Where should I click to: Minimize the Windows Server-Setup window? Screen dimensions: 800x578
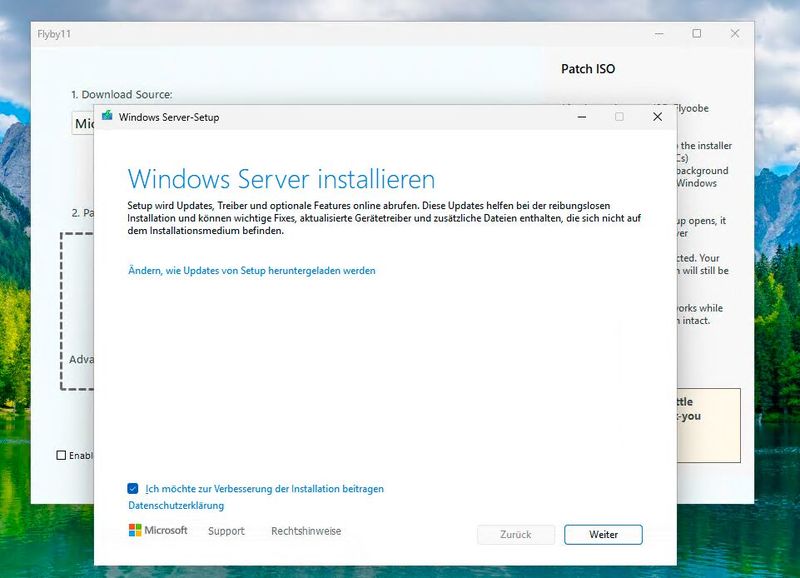point(582,117)
